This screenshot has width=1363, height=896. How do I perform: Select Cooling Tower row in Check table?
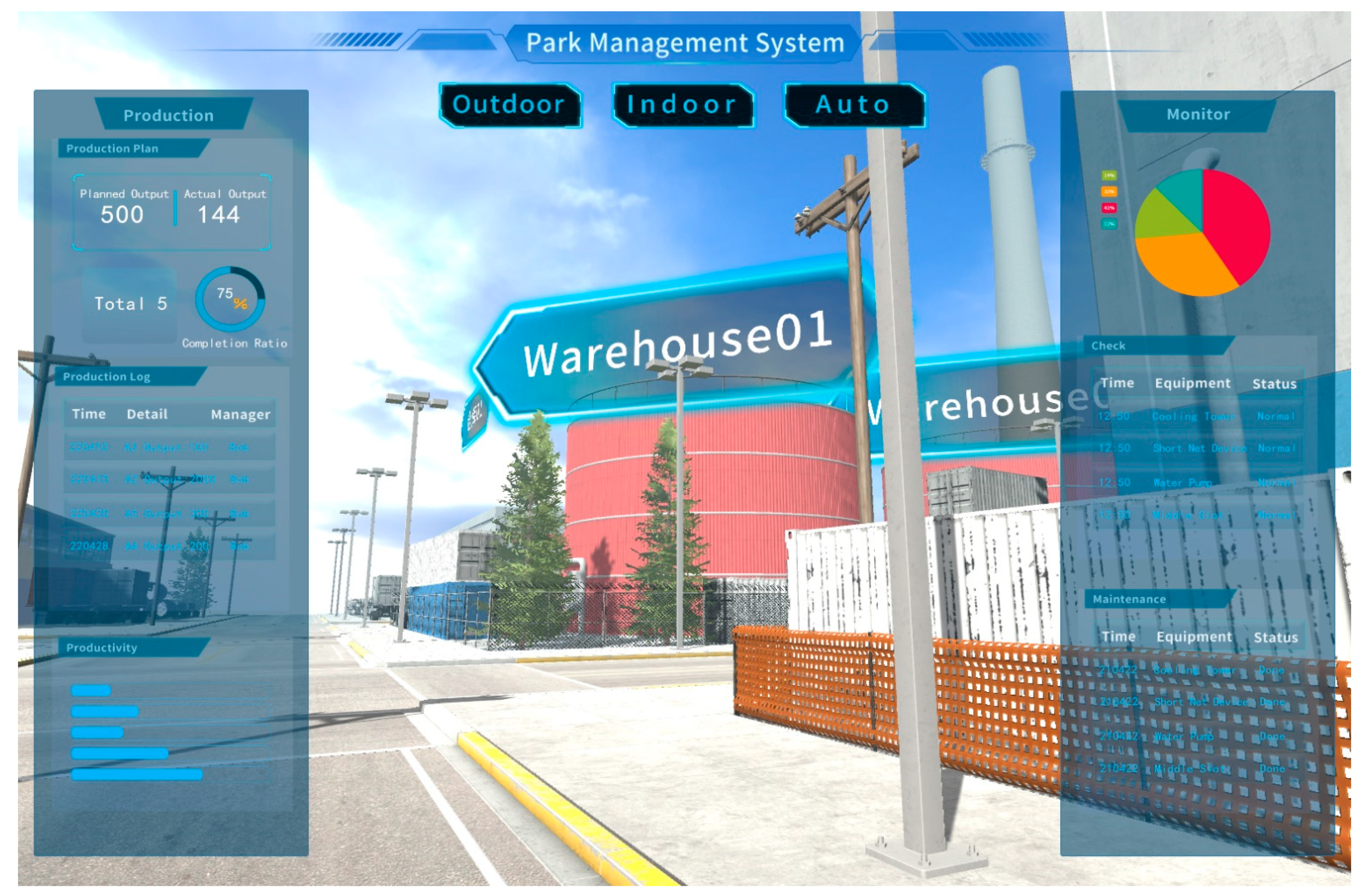pos(1197,417)
